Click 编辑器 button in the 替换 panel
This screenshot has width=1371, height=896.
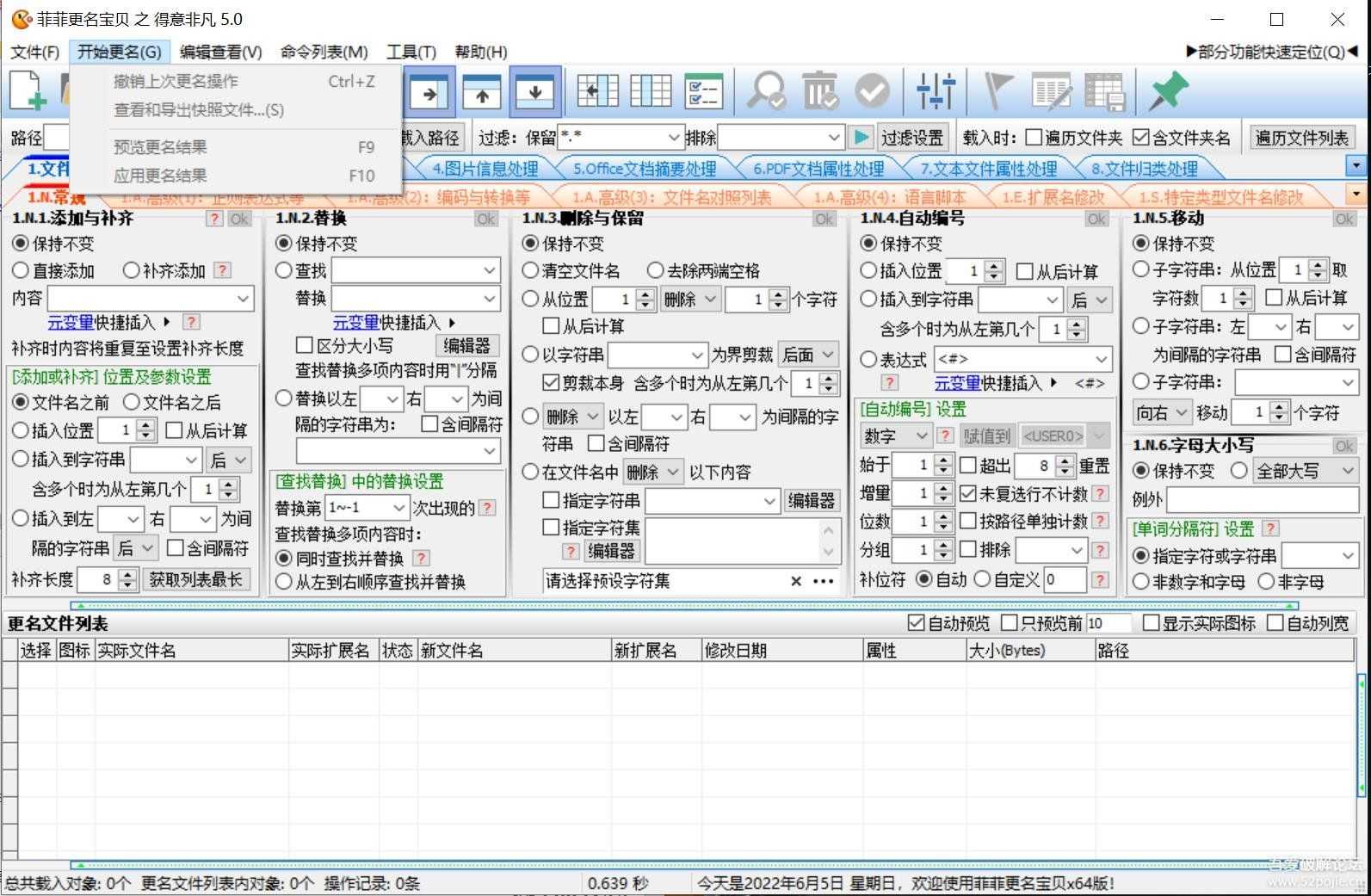click(467, 345)
